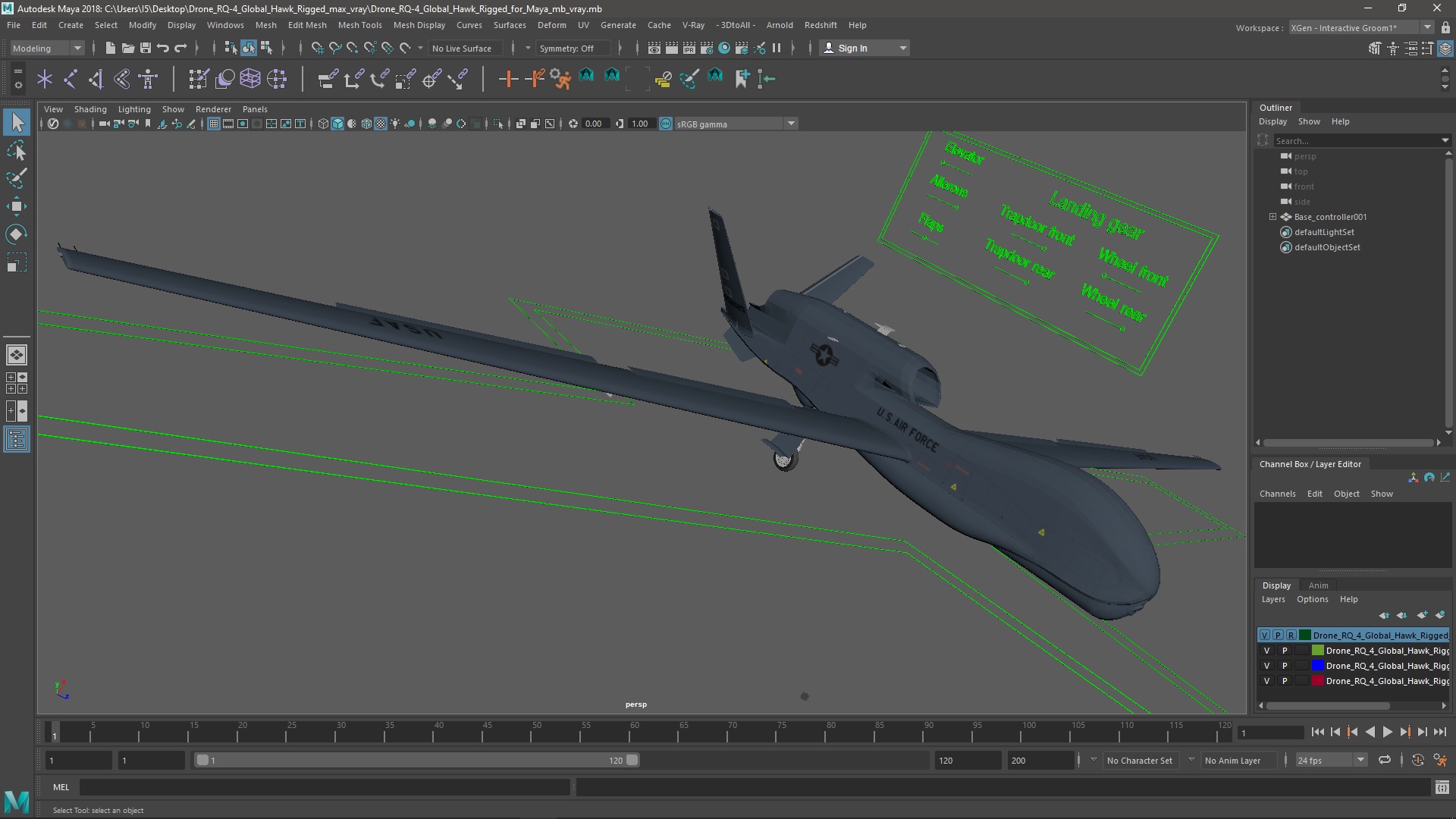
Task: Toggle visibility V of the green layer
Action: click(x=1266, y=651)
